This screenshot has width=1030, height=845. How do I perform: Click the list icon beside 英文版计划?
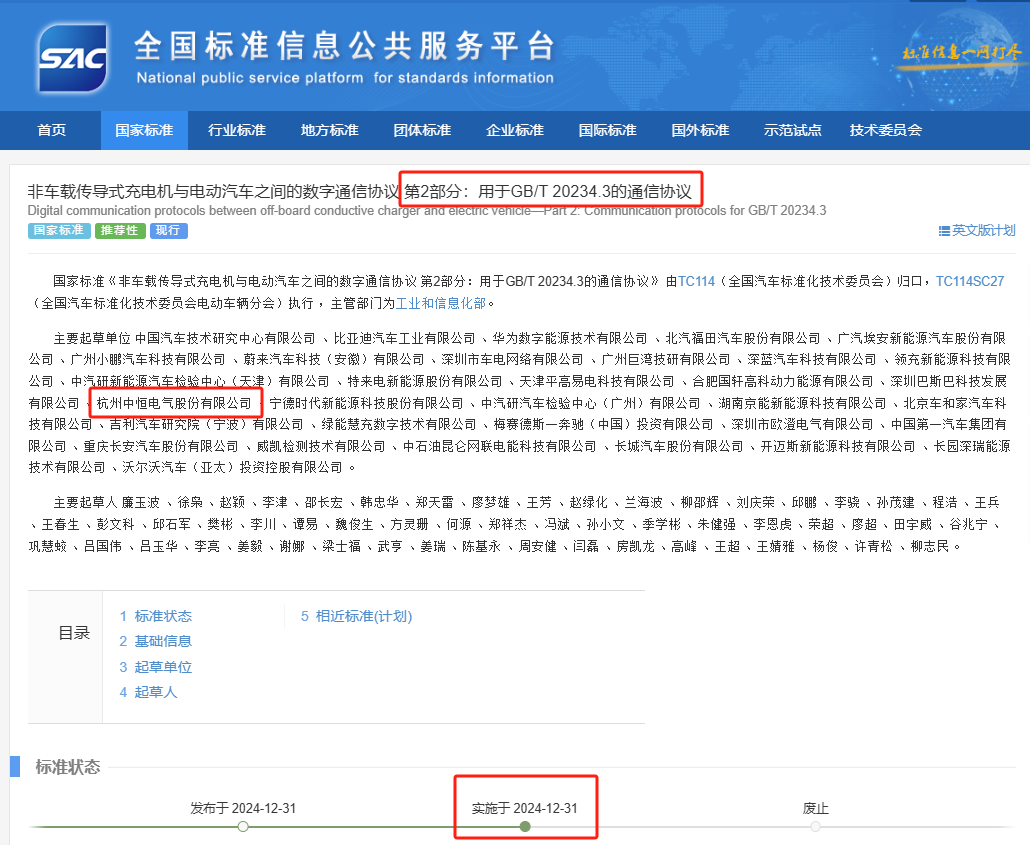tap(944, 231)
